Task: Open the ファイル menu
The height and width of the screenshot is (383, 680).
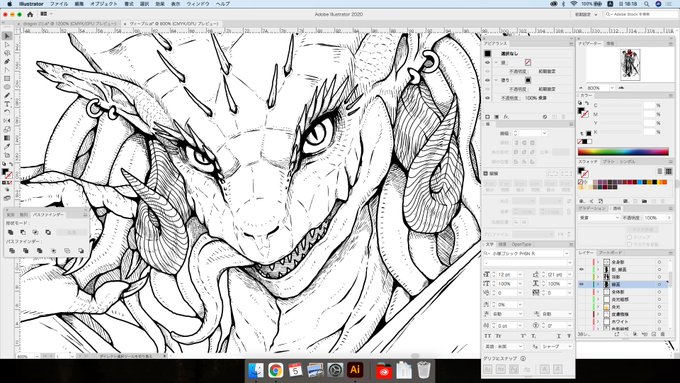Action: (x=59, y=4)
